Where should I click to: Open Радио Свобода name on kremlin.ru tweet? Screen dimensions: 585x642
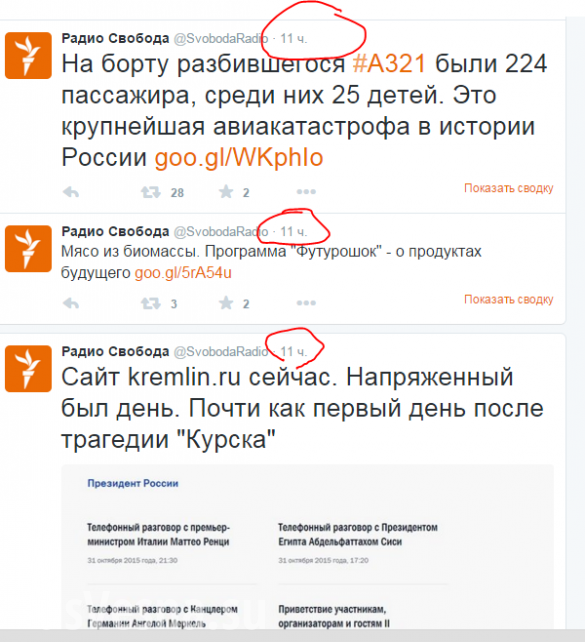pos(115,351)
